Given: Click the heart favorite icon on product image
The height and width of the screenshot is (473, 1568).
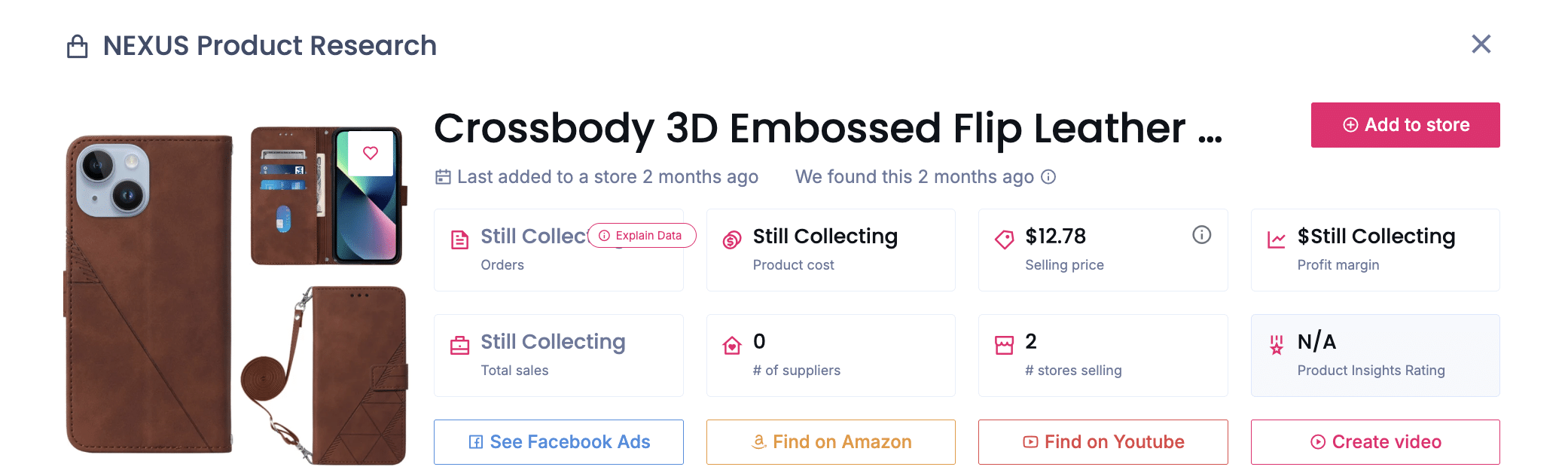Looking at the screenshot, I should click(371, 153).
